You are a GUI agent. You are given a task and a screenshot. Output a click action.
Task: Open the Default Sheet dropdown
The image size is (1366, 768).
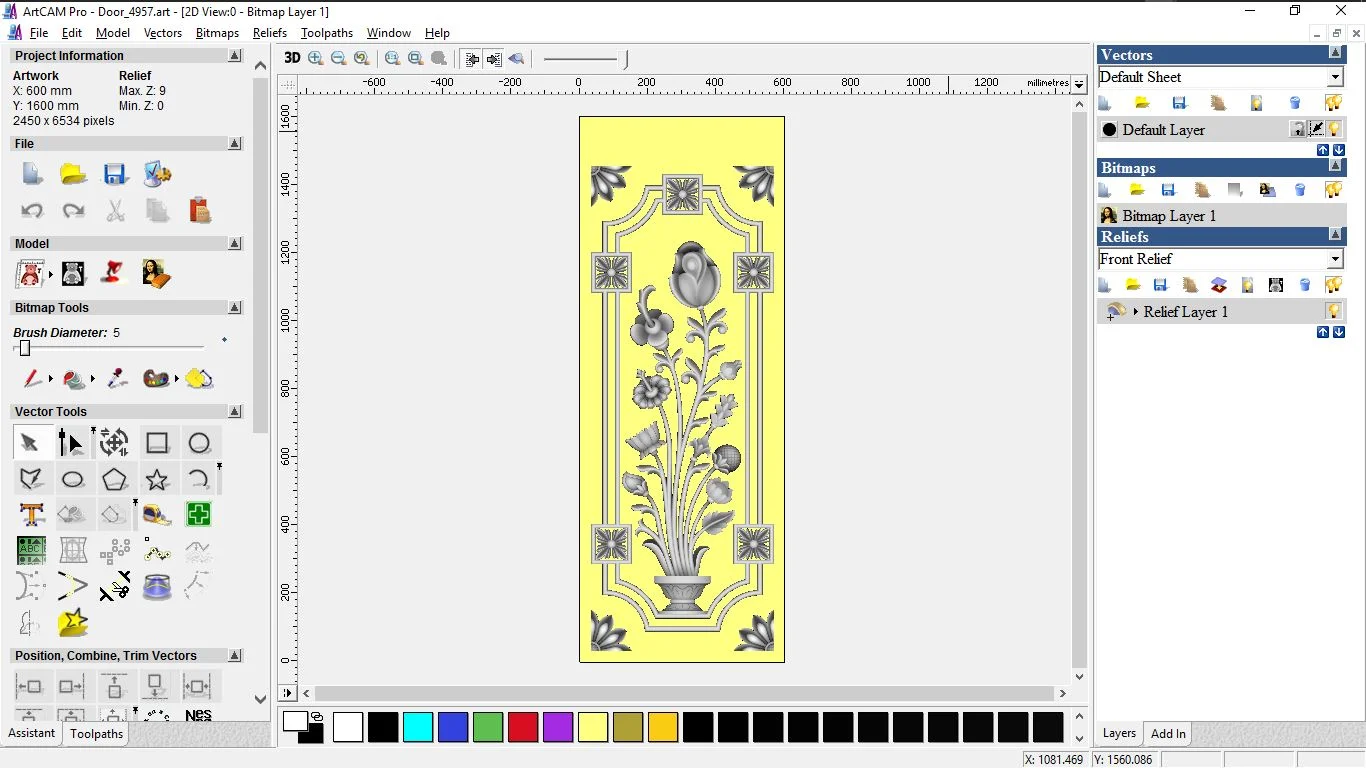(x=1335, y=78)
